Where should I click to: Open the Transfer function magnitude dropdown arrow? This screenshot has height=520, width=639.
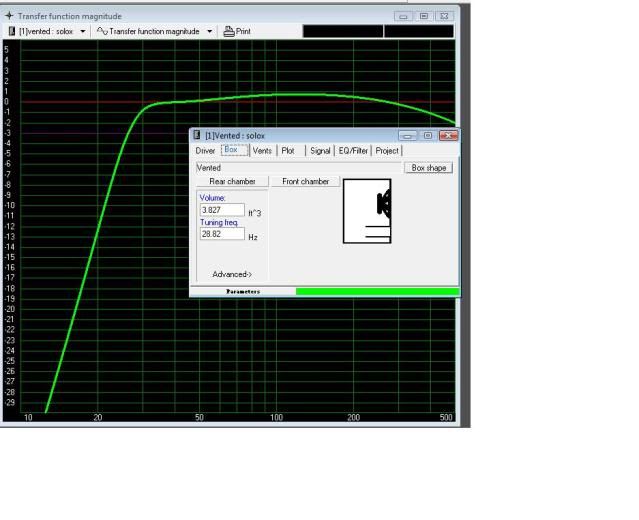(x=209, y=31)
